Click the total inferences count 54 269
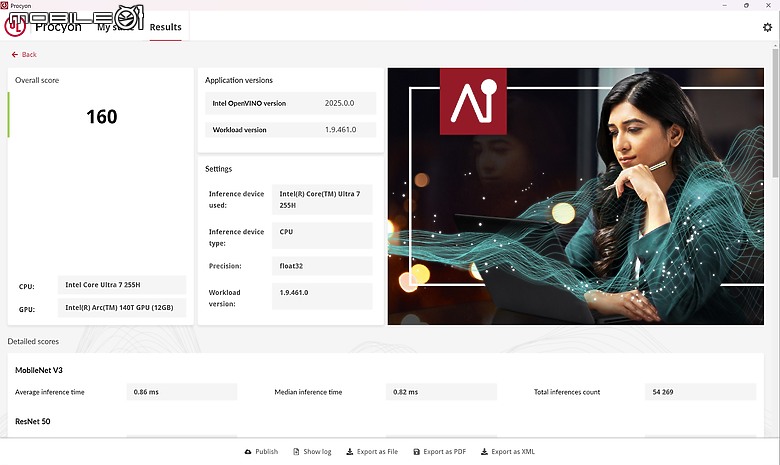This screenshot has height=465, width=780. tap(700, 392)
